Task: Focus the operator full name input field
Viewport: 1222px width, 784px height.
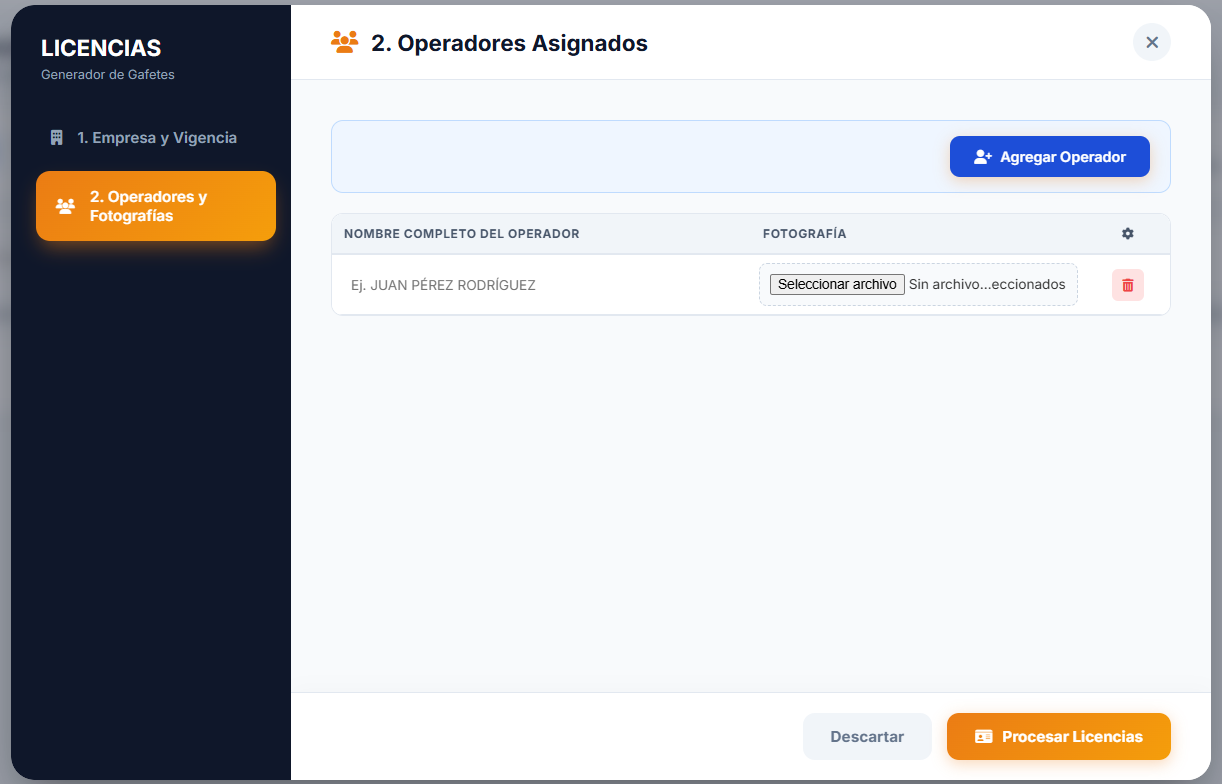Action: [543, 285]
